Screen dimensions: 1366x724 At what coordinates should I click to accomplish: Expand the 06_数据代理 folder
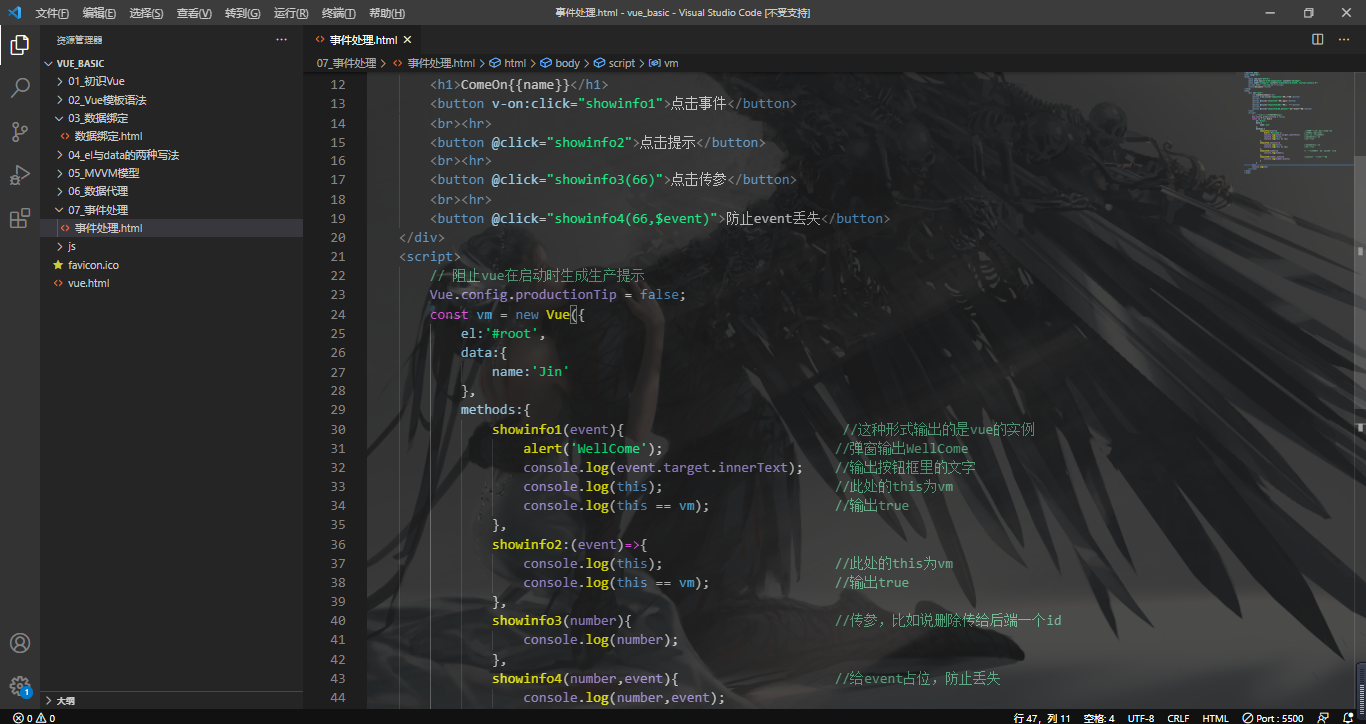(171, 191)
